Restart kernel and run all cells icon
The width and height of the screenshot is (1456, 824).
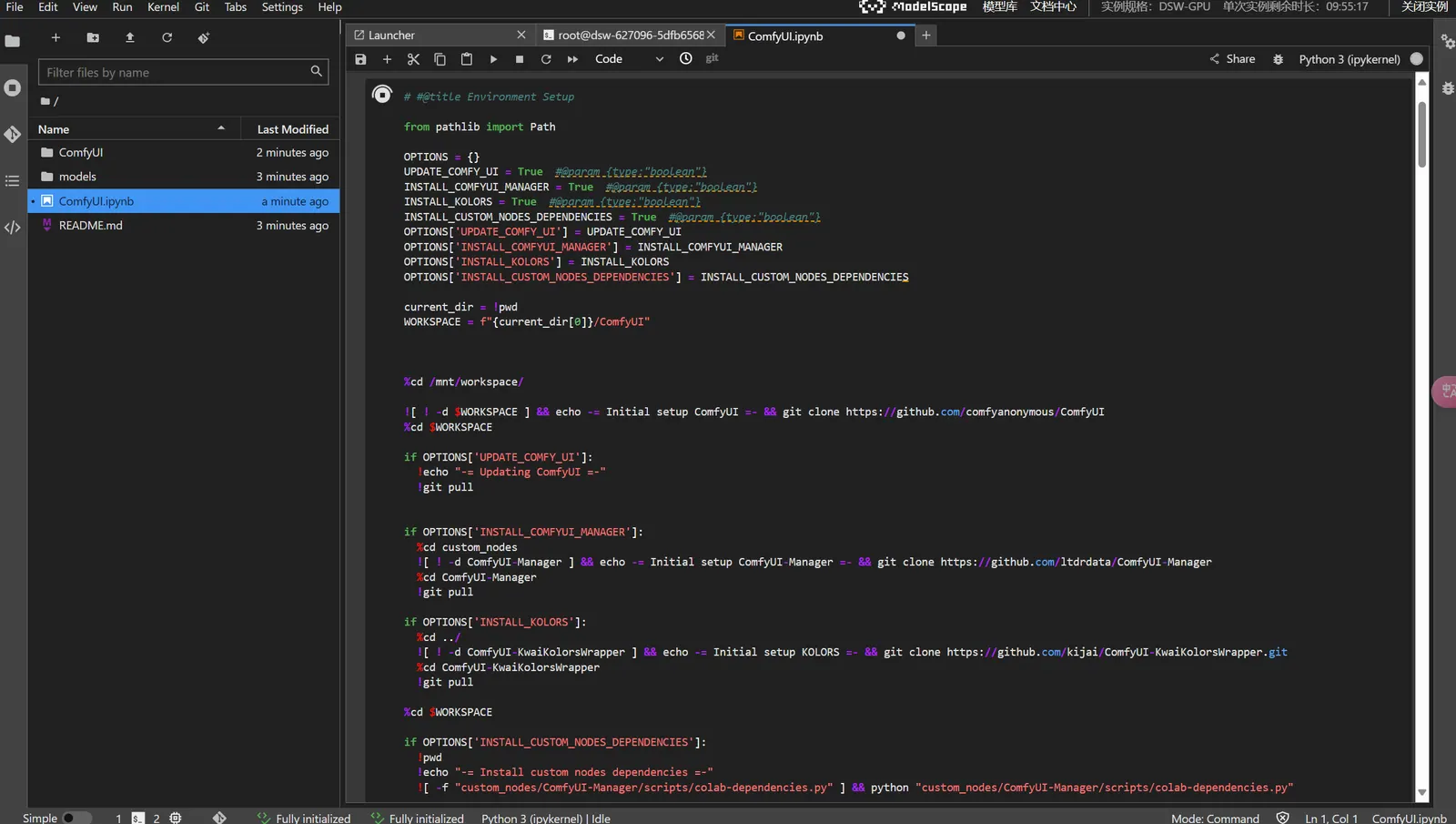pyautogui.click(x=572, y=59)
